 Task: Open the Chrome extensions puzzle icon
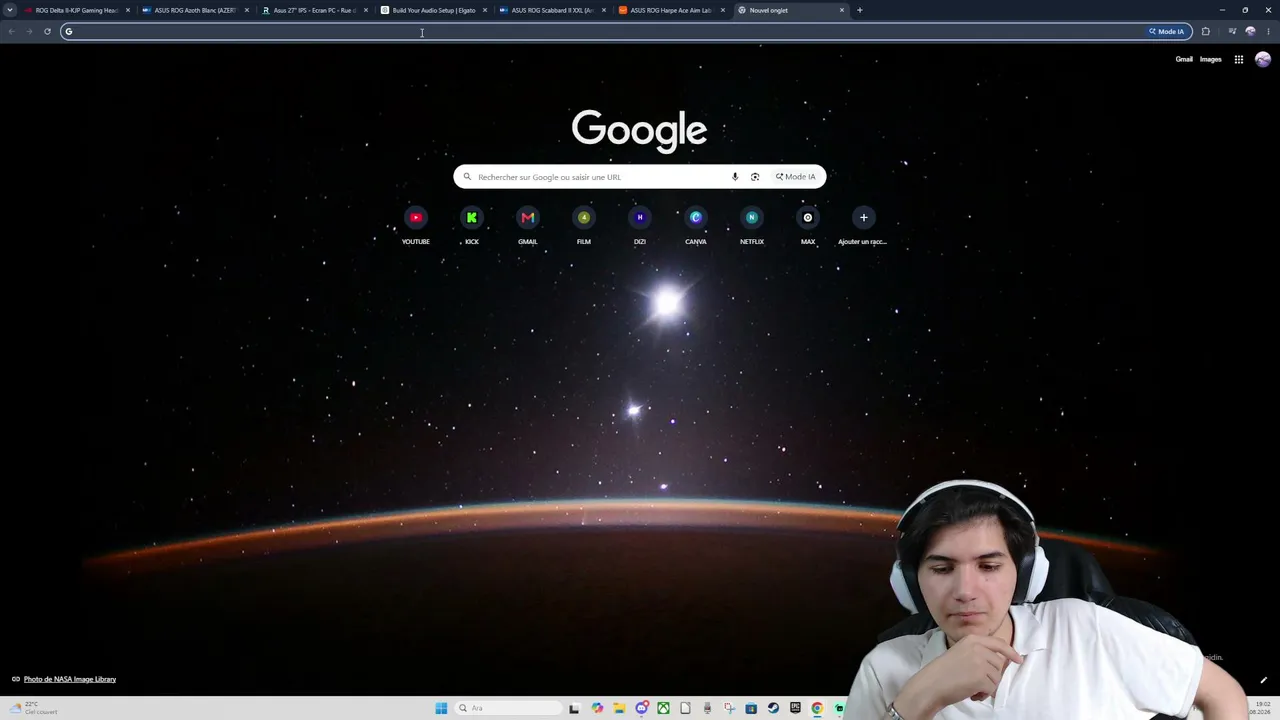coord(1205,31)
